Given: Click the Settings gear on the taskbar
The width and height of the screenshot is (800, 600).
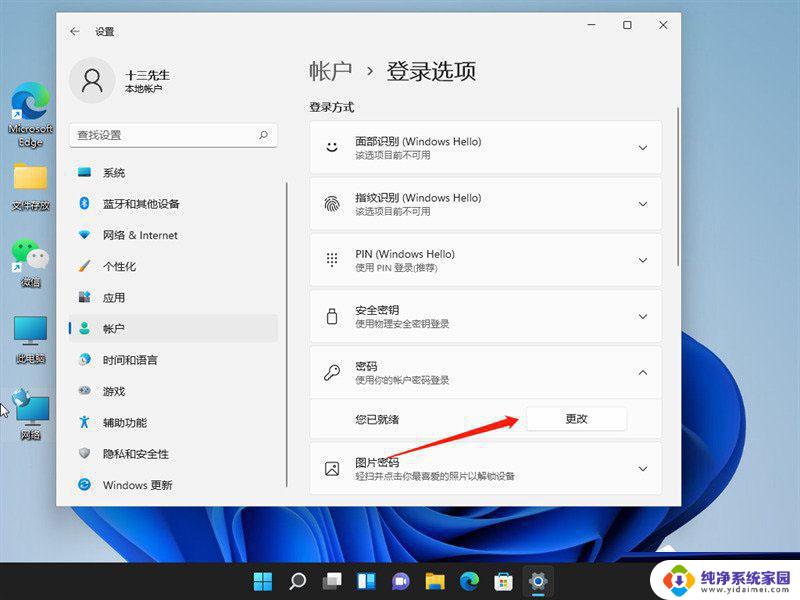Looking at the screenshot, I should pyautogui.click(x=538, y=581).
